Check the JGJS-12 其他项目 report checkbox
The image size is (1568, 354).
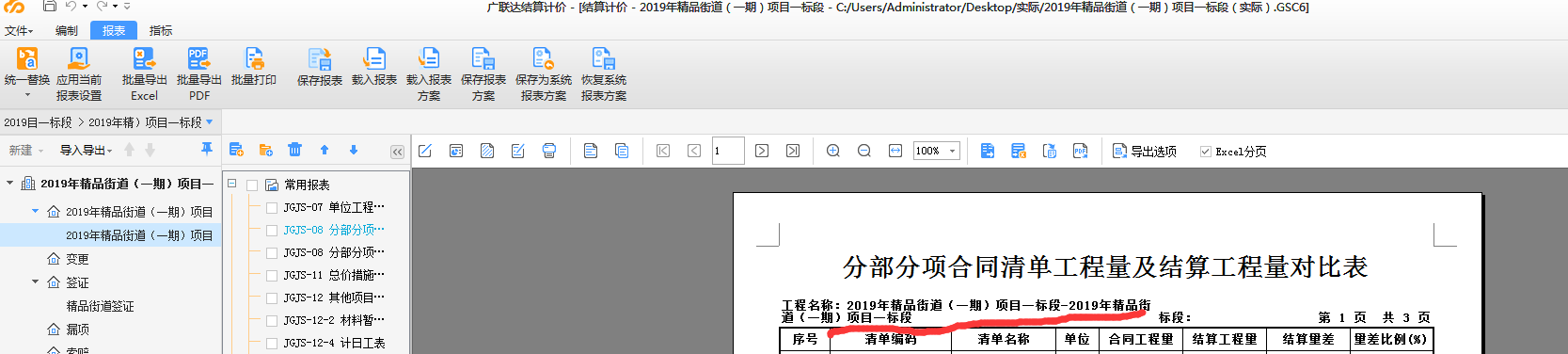272,298
